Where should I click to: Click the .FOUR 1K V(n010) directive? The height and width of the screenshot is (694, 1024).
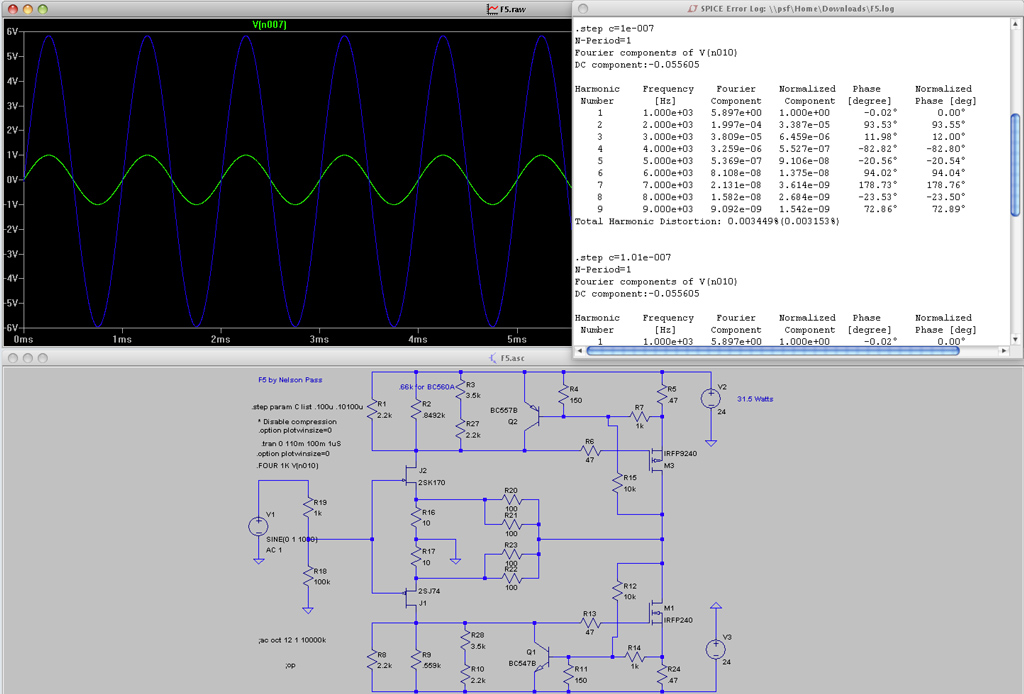tap(288, 465)
